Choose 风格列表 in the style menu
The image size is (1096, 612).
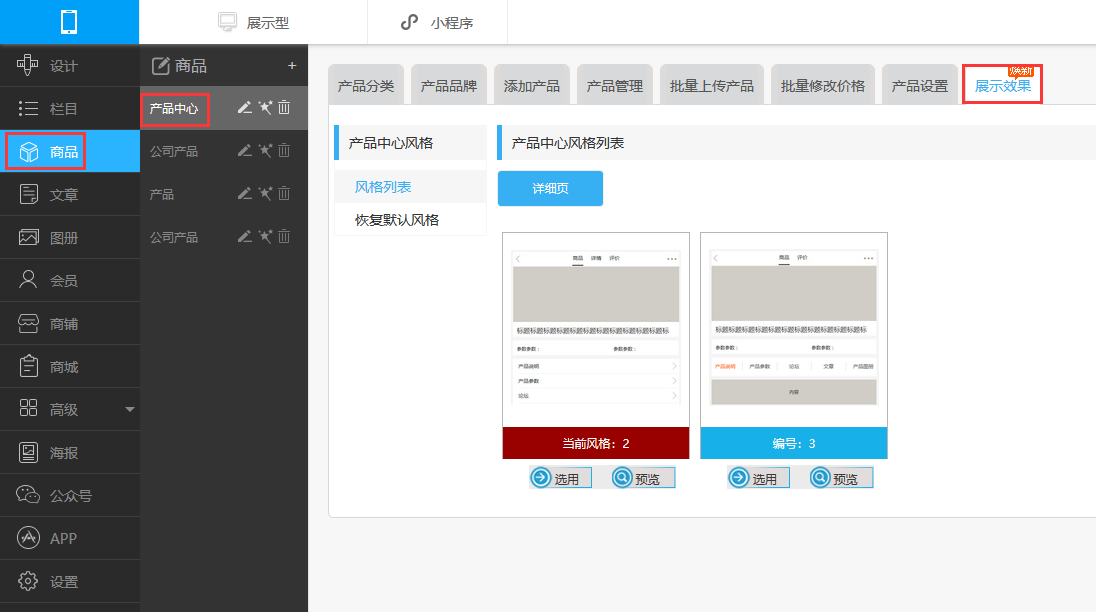tap(383, 187)
